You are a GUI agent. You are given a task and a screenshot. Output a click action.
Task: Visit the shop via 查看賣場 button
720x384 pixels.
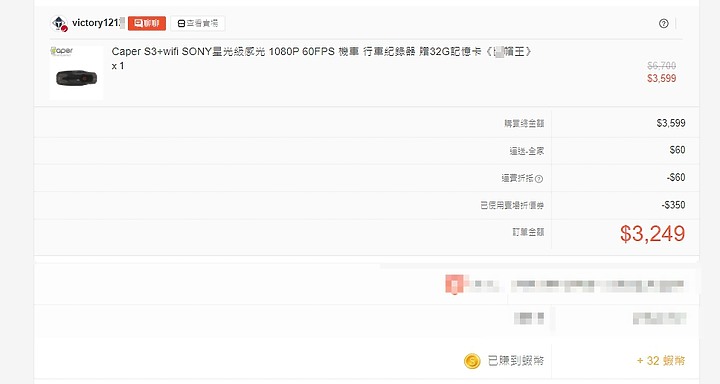pyautogui.click(x=198, y=23)
